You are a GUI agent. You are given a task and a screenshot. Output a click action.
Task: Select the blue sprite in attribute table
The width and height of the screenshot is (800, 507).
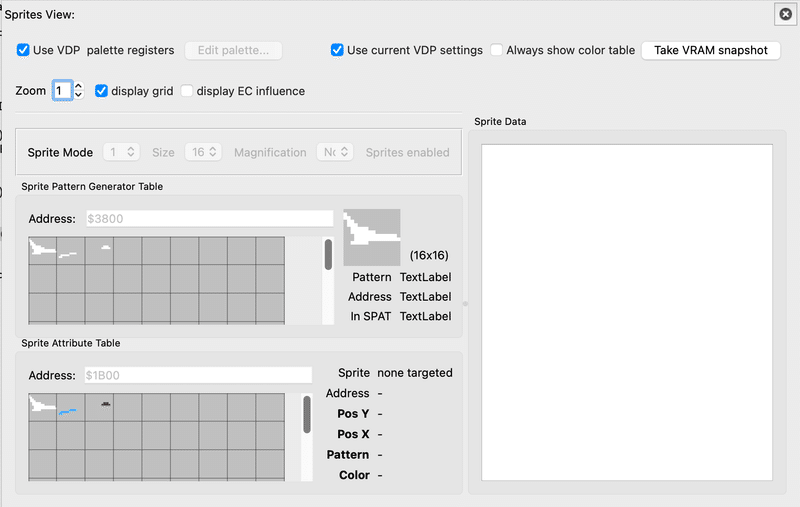pyautogui.click(x=71, y=407)
